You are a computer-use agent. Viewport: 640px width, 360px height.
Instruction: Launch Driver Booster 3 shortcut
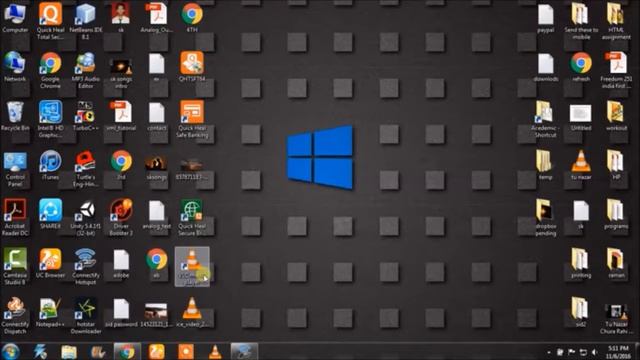coord(121,218)
